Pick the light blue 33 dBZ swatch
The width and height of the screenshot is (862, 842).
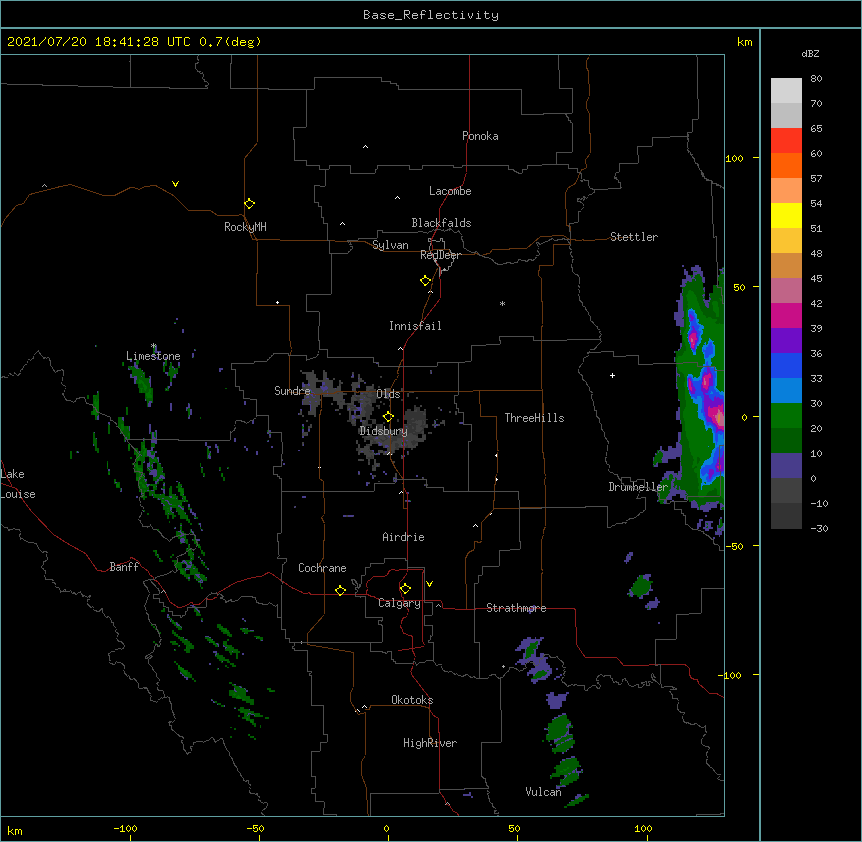pyautogui.click(x=786, y=390)
